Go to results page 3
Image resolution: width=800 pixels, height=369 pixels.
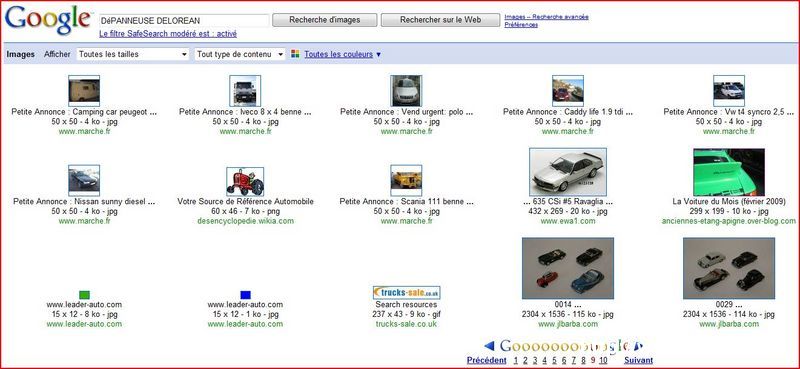point(535,360)
